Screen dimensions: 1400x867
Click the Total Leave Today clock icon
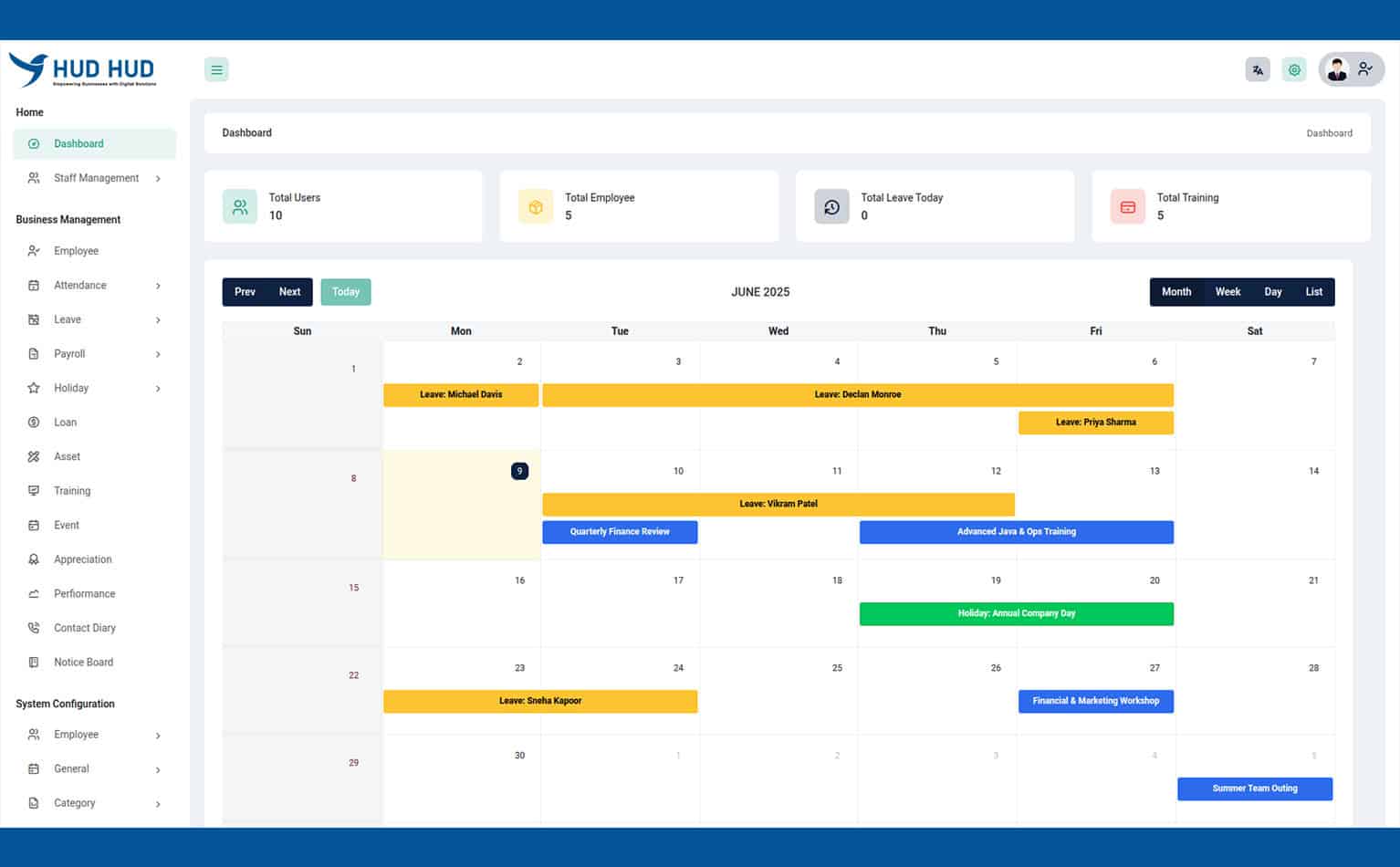point(831,207)
